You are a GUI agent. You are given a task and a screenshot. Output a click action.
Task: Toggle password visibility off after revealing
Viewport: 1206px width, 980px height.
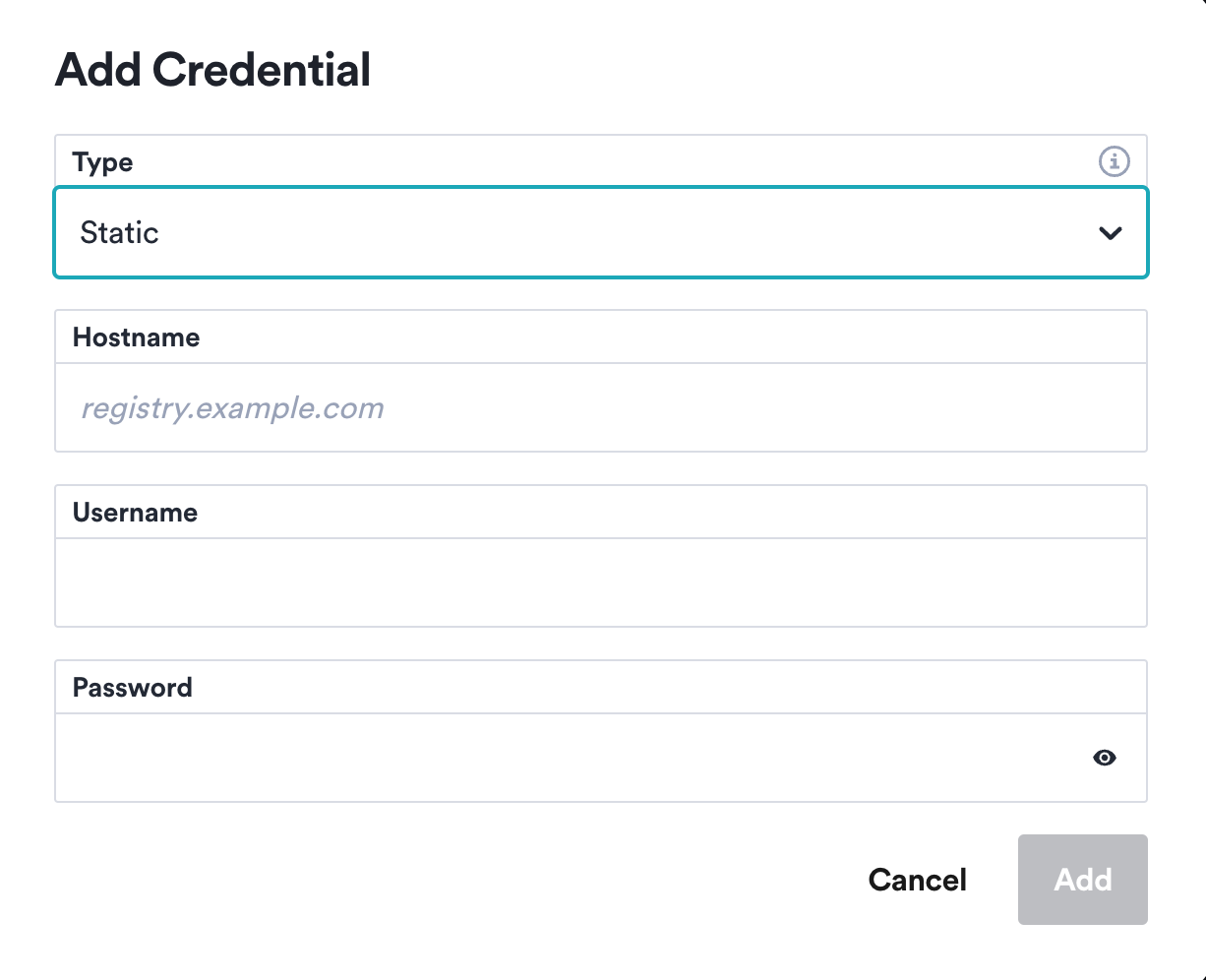coord(1104,758)
